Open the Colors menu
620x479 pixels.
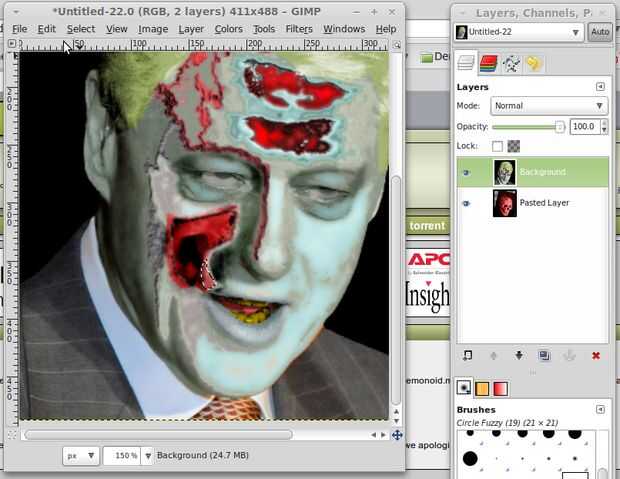(229, 29)
